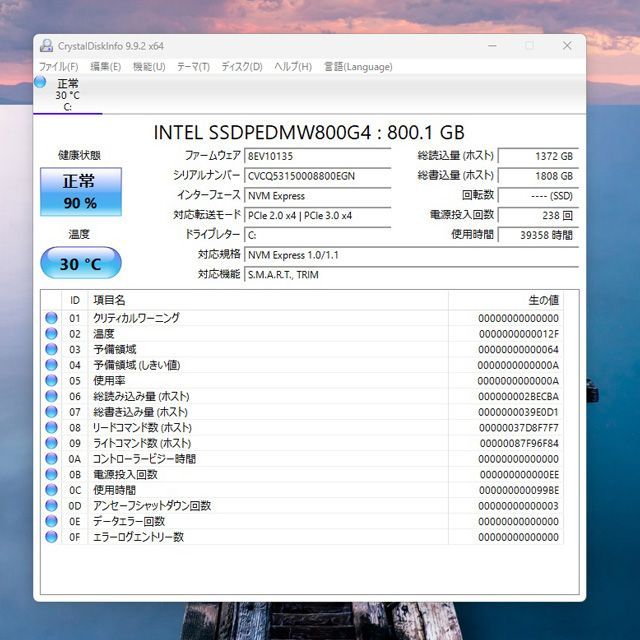640x640 pixels.
Task: Click status orb of 03 予備領域 row
Action: pos(51,349)
